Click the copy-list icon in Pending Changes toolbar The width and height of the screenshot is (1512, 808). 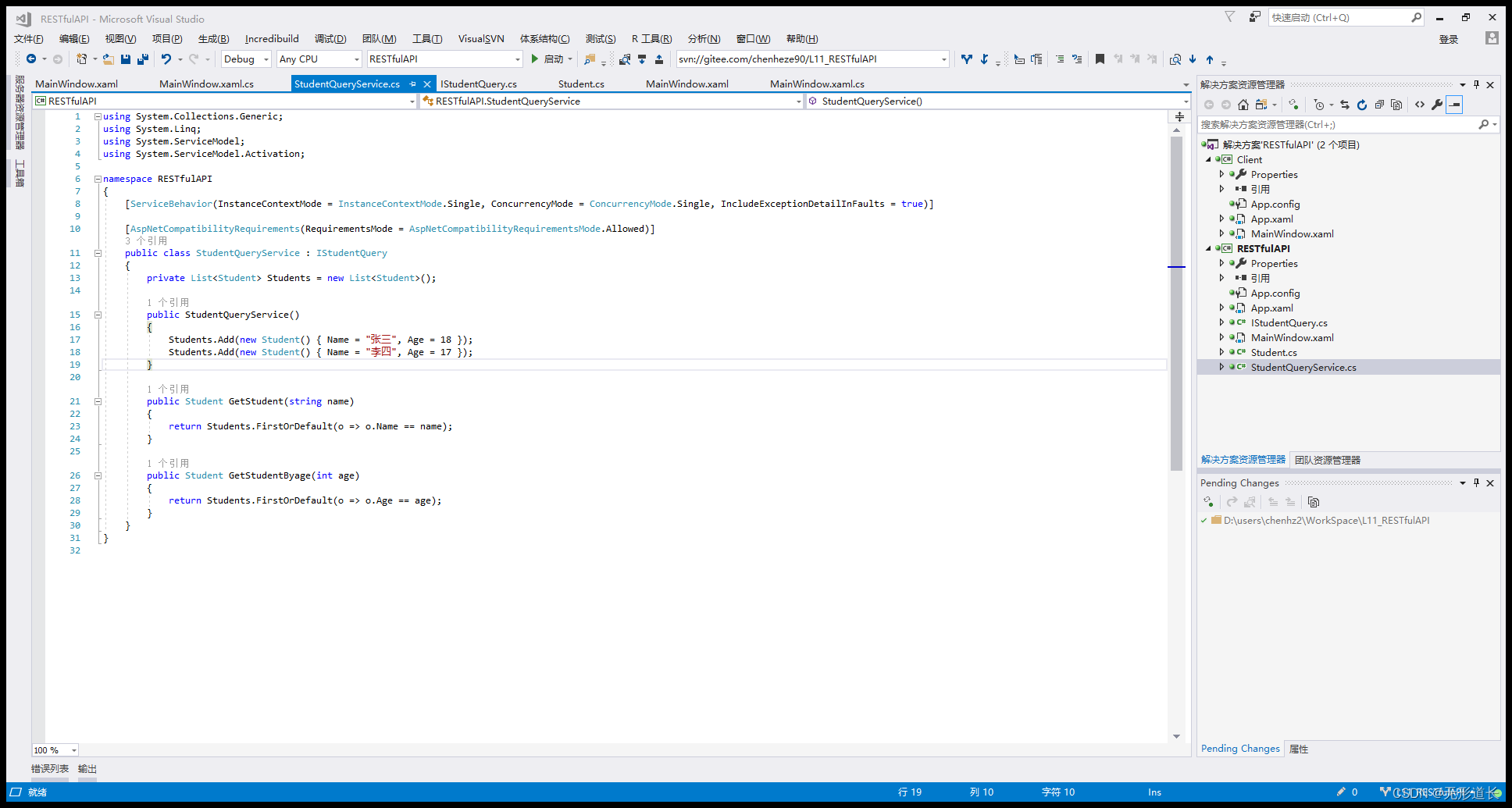pos(1314,502)
